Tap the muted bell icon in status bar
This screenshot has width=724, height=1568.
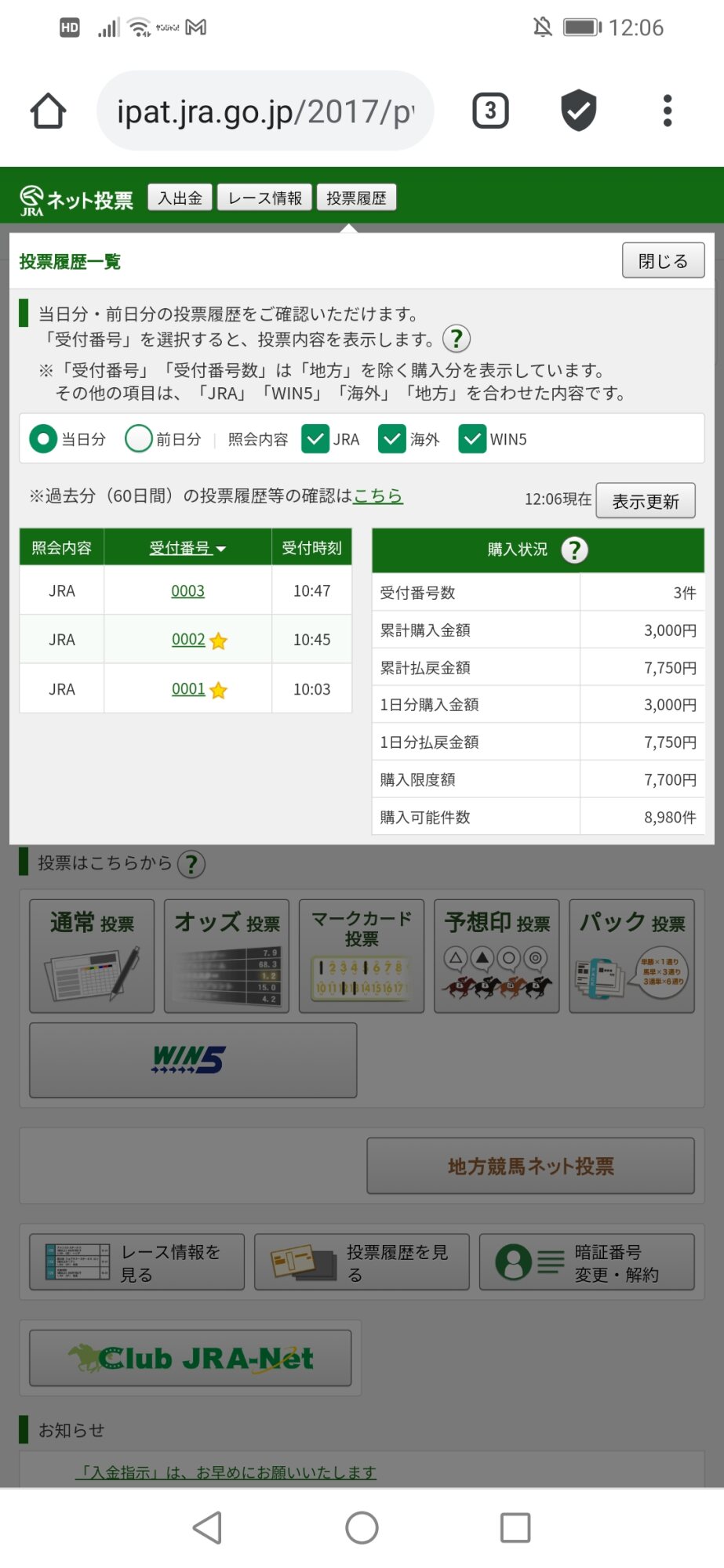543,27
